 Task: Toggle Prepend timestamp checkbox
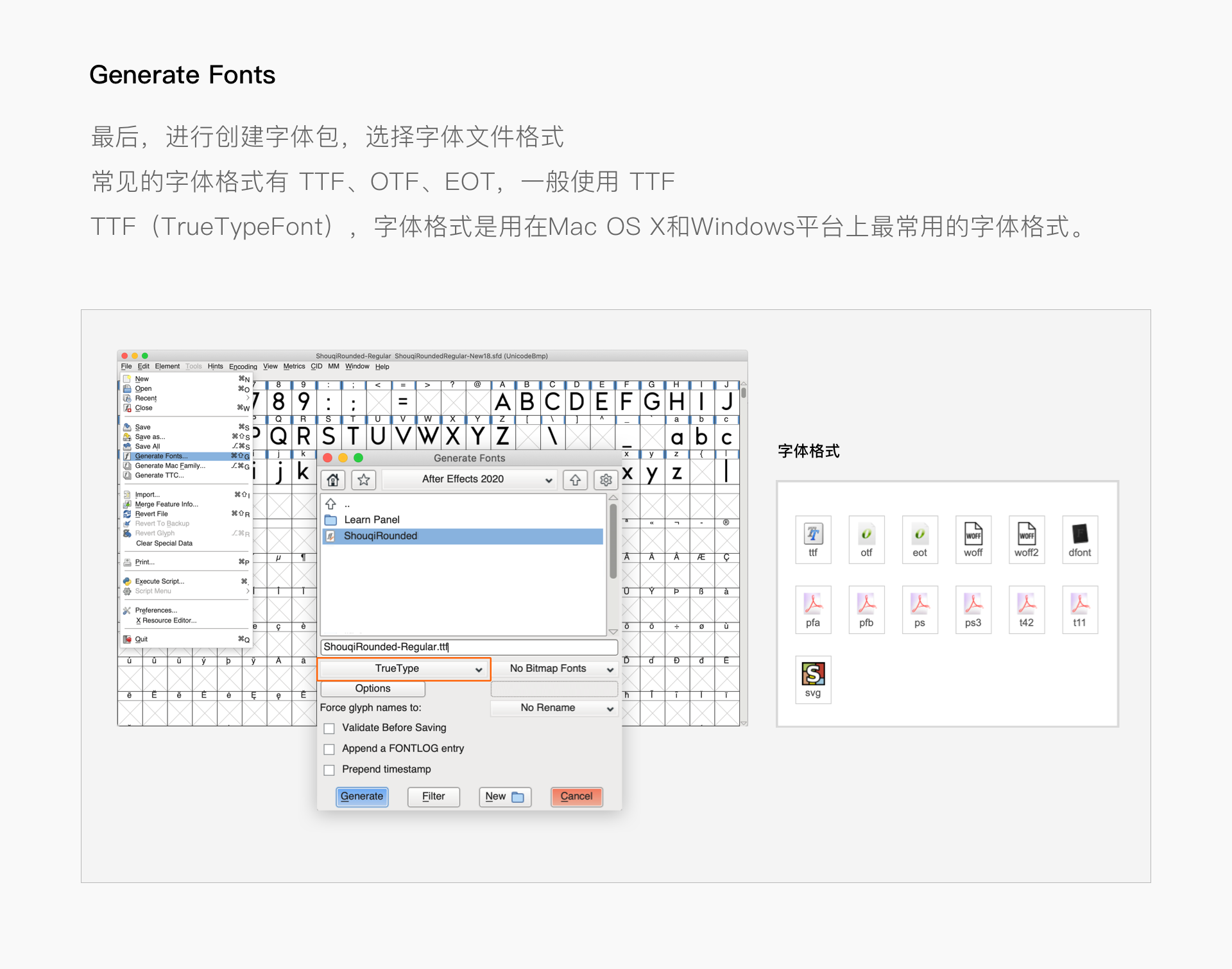point(329,770)
